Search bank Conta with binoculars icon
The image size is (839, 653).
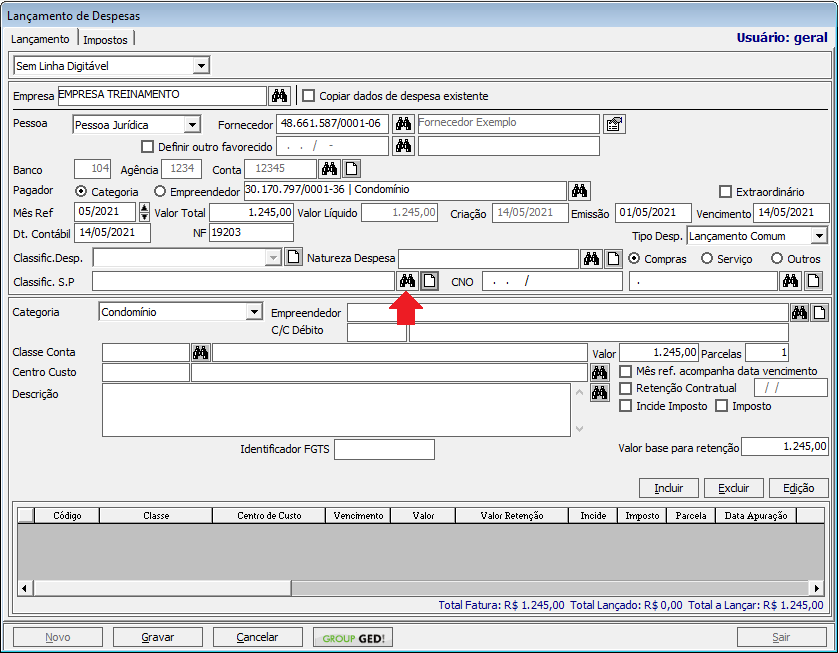pos(329,169)
